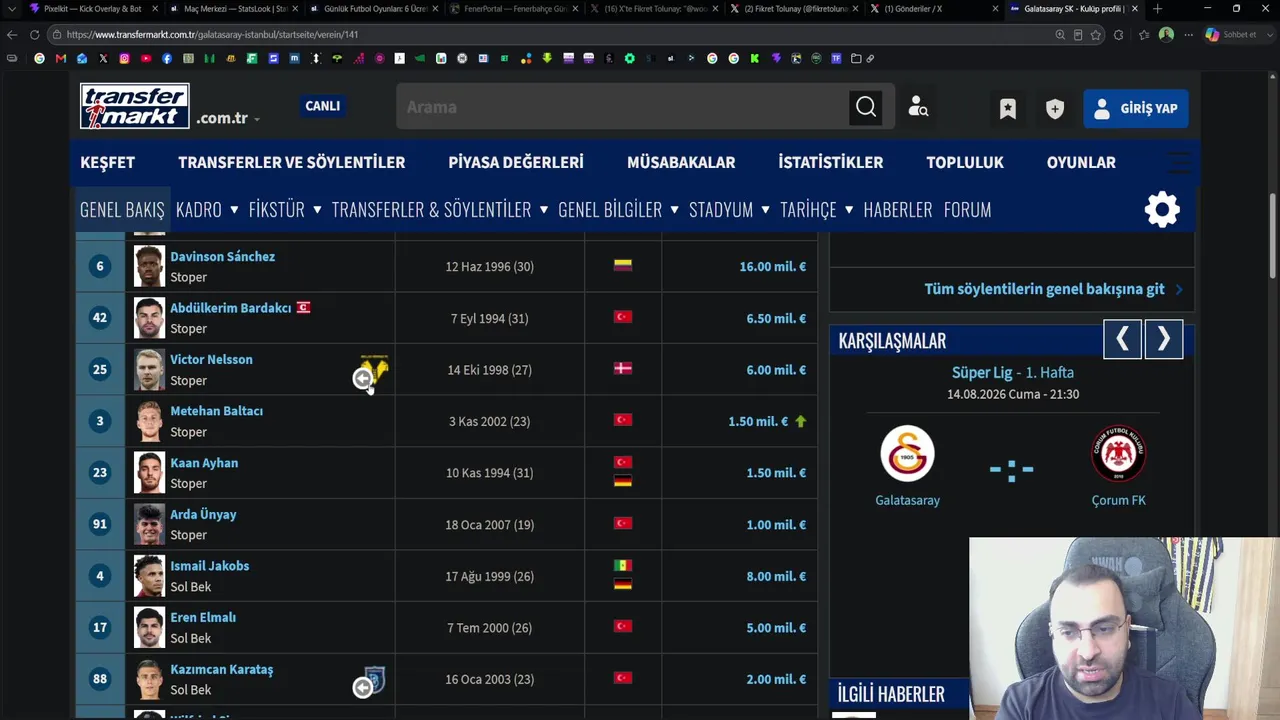Click Abdülkerim Bardakcı's player photo
The image size is (1280, 720).
149,318
